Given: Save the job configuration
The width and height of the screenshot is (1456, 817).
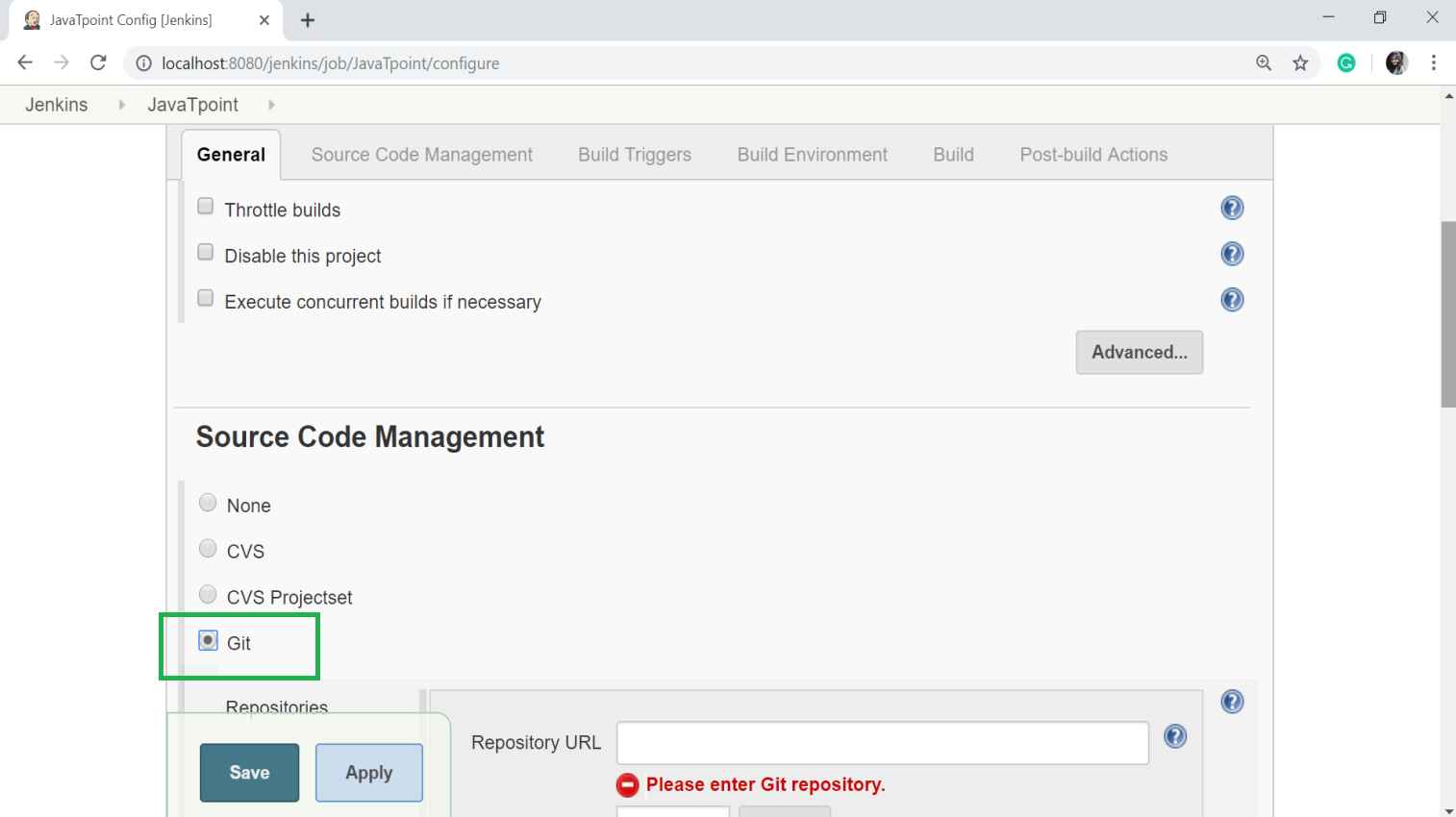Looking at the screenshot, I should [x=249, y=773].
